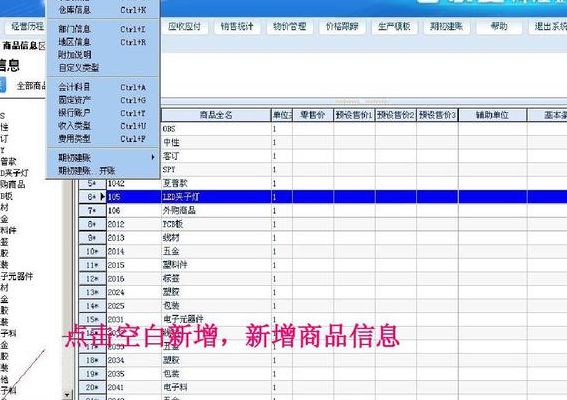Image resolution: width=567 pixels, height=400 pixels.
Task: Click the tree panel scrollbar down arrow
Action: (67, 395)
